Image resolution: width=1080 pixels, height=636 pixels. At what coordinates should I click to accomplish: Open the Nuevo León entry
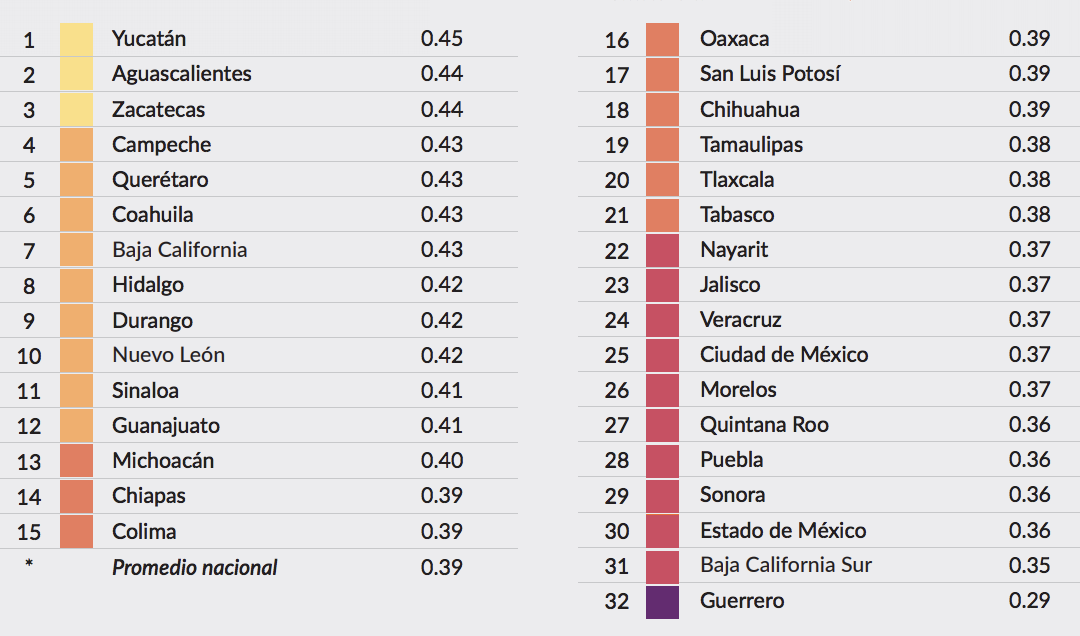click(x=169, y=355)
